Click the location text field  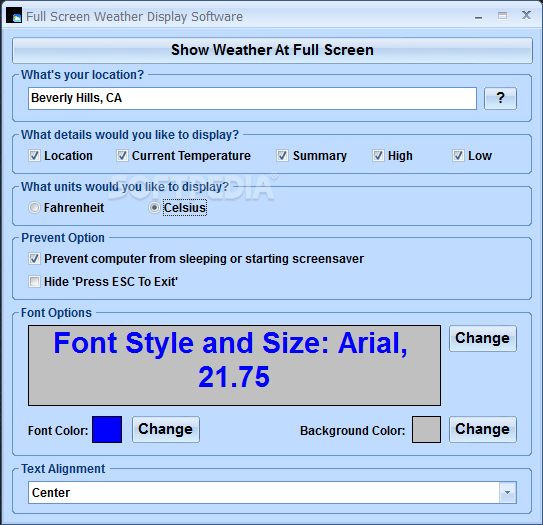pos(252,98)
